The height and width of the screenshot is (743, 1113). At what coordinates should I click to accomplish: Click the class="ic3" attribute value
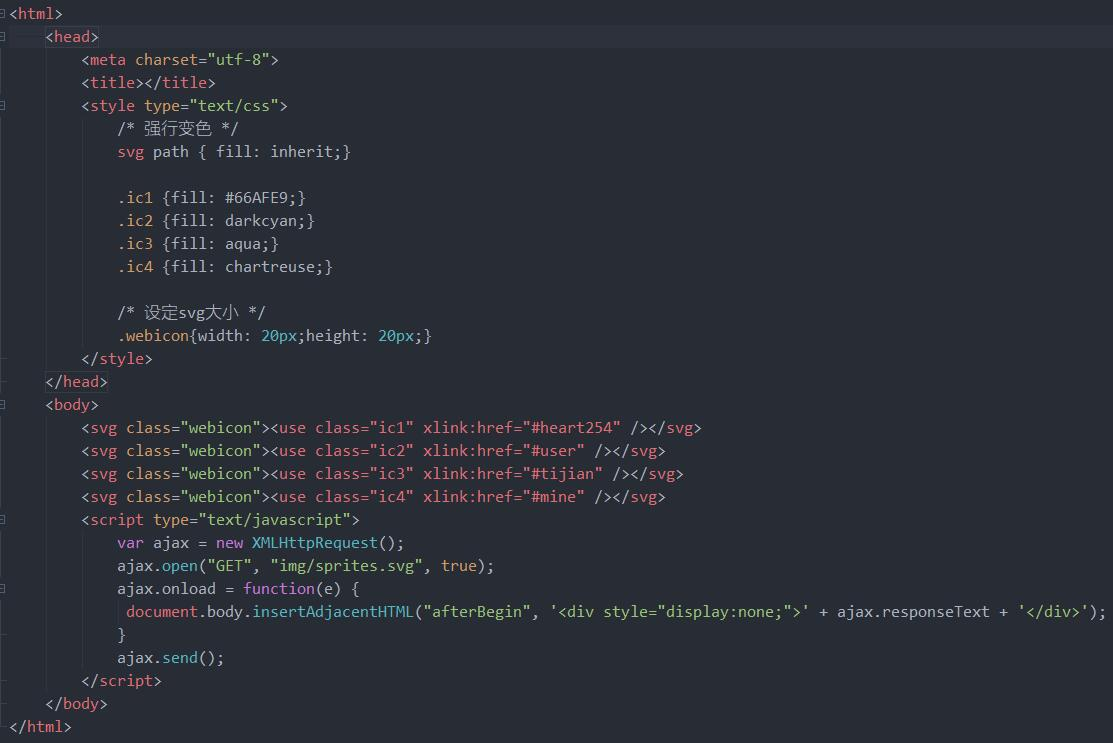[x=391, y=473]
